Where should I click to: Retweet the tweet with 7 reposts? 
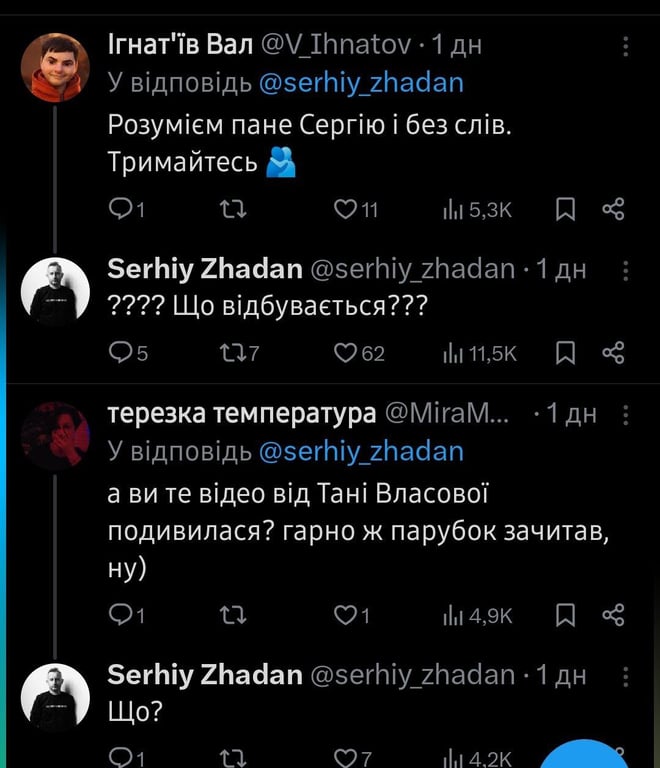pyautogui.click(x=232, y=352)
